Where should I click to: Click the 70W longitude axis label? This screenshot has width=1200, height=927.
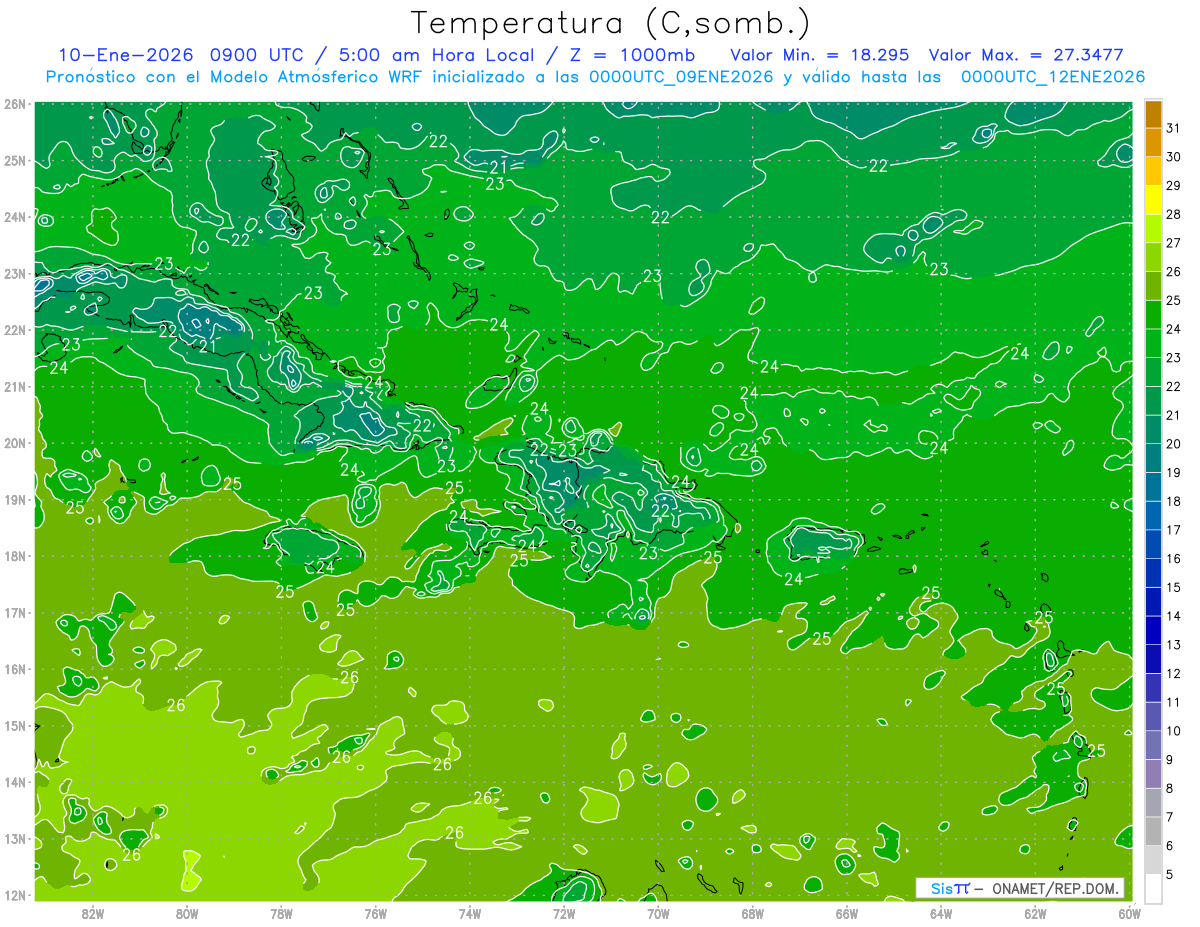658,913
